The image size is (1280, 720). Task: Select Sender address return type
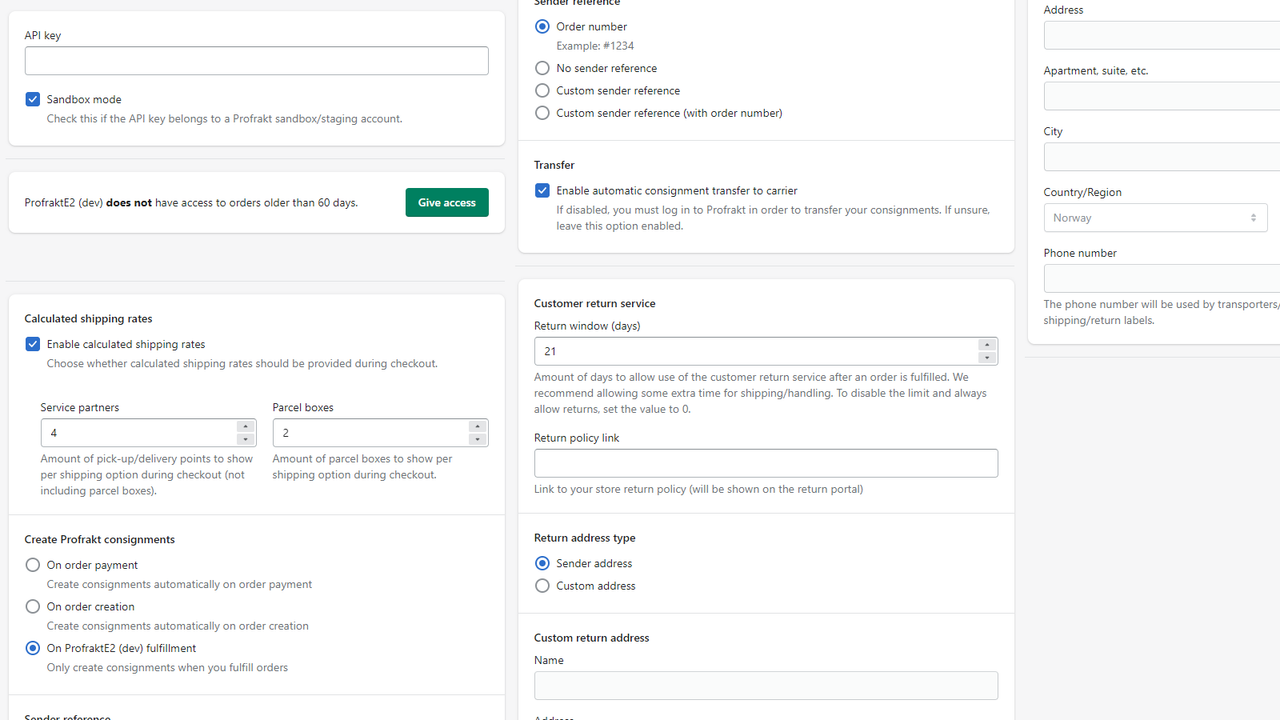[542, 563]
